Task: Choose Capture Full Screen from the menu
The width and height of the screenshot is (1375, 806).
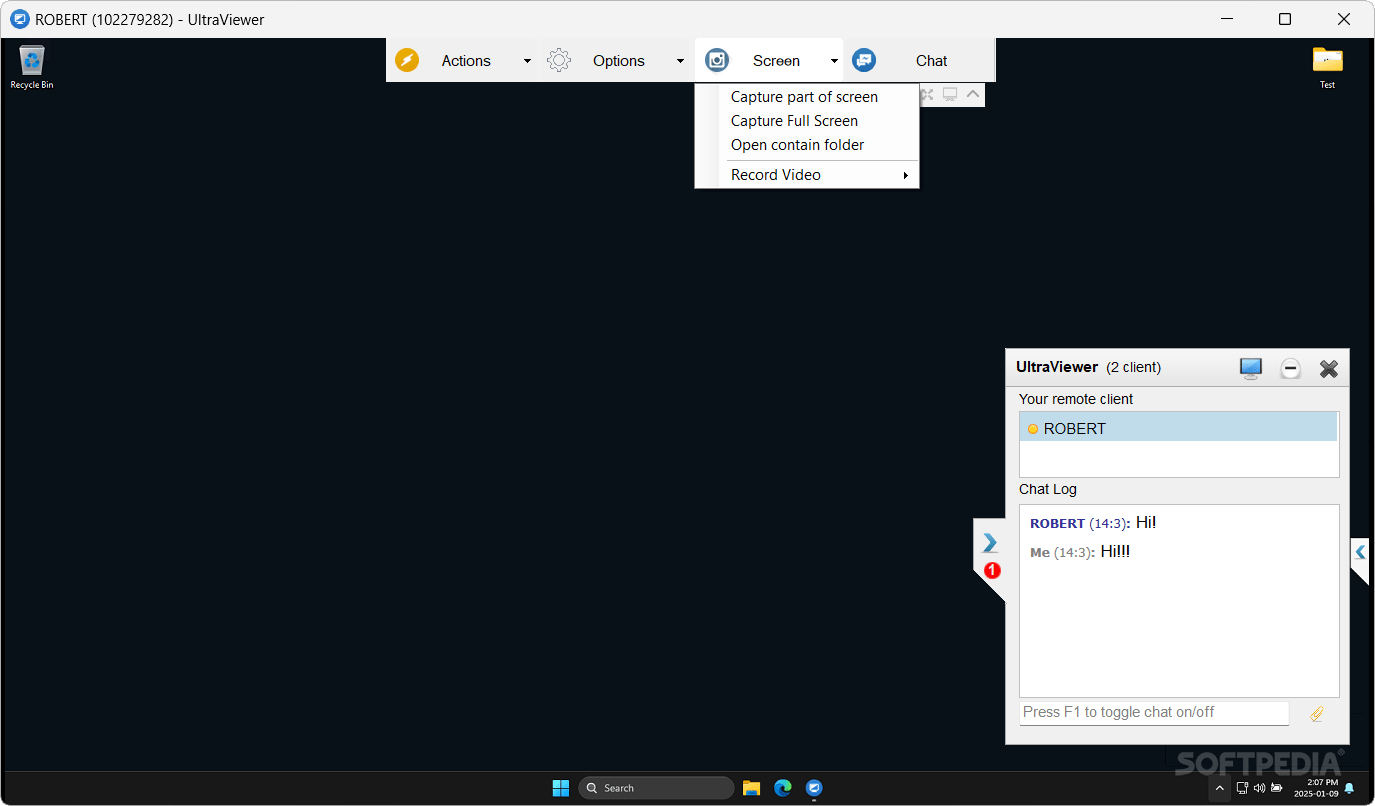Action: 794,120
